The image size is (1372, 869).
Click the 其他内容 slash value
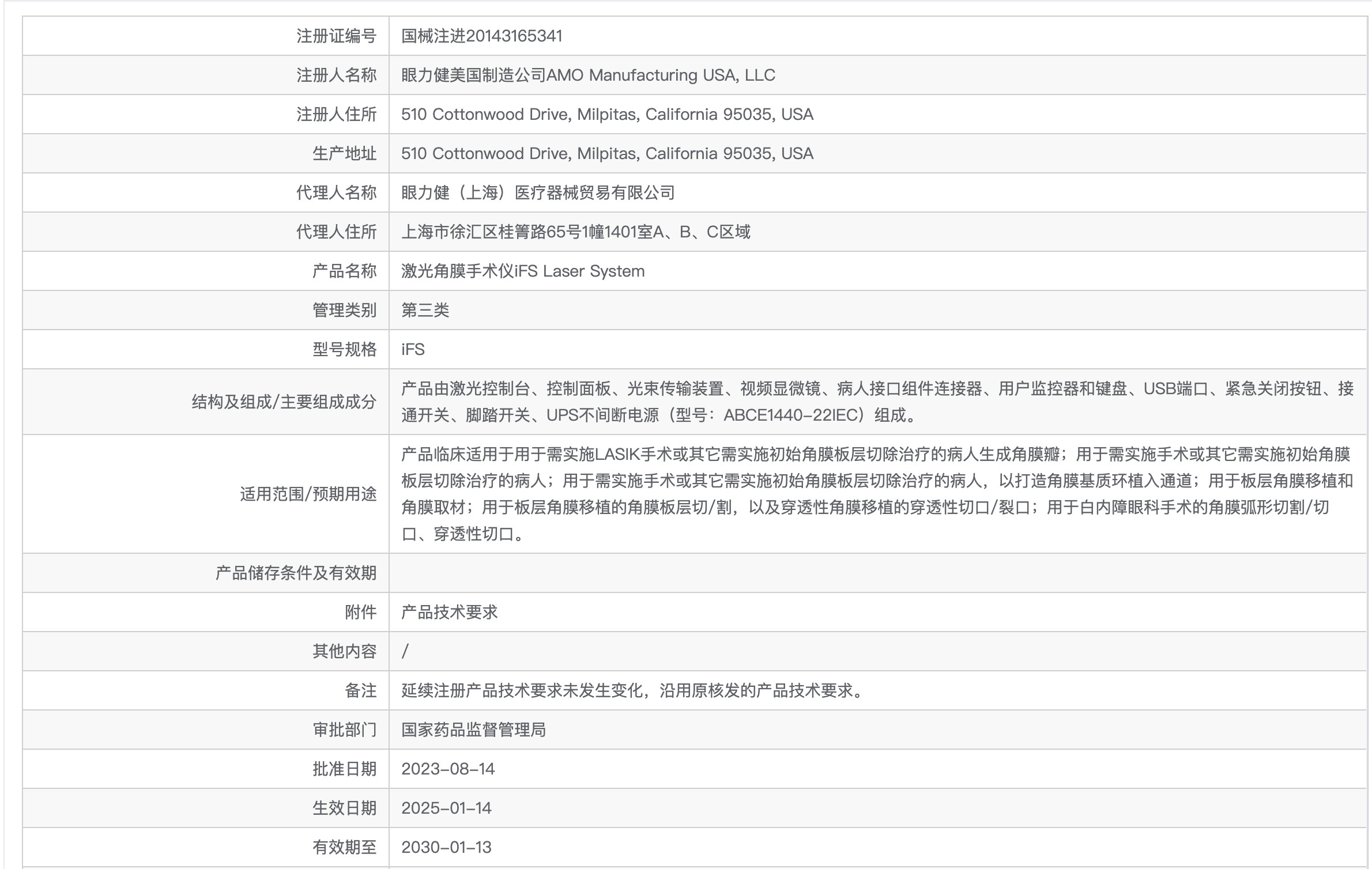coord(405,651)
